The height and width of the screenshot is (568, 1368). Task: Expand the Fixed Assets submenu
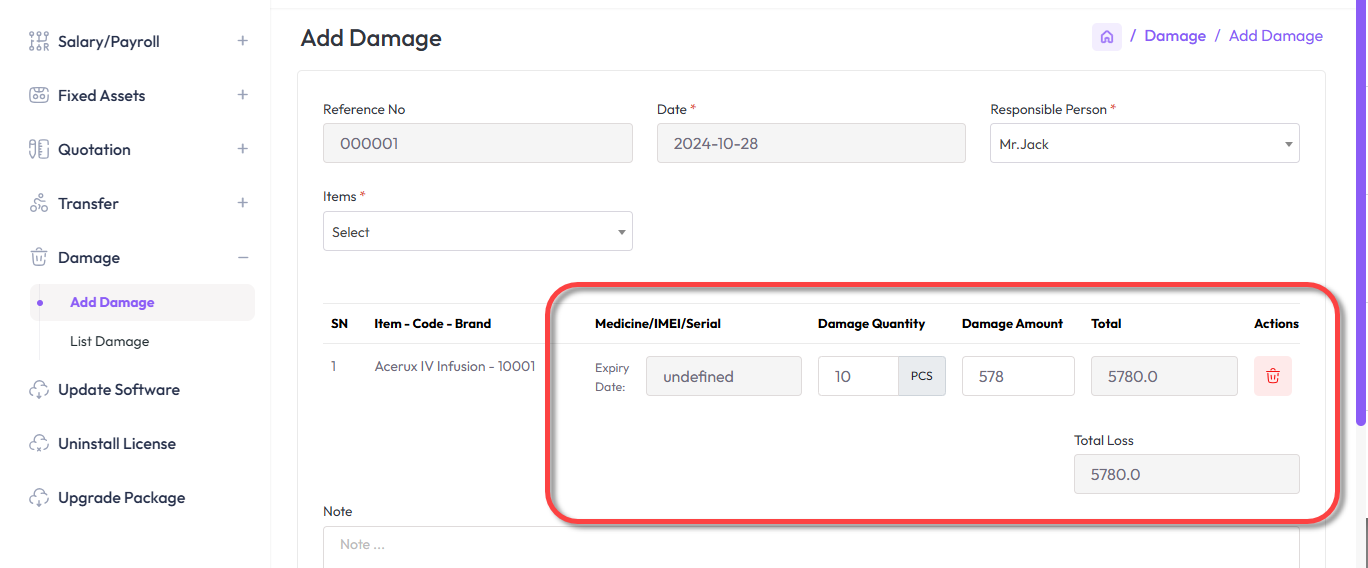coord(242,95)
